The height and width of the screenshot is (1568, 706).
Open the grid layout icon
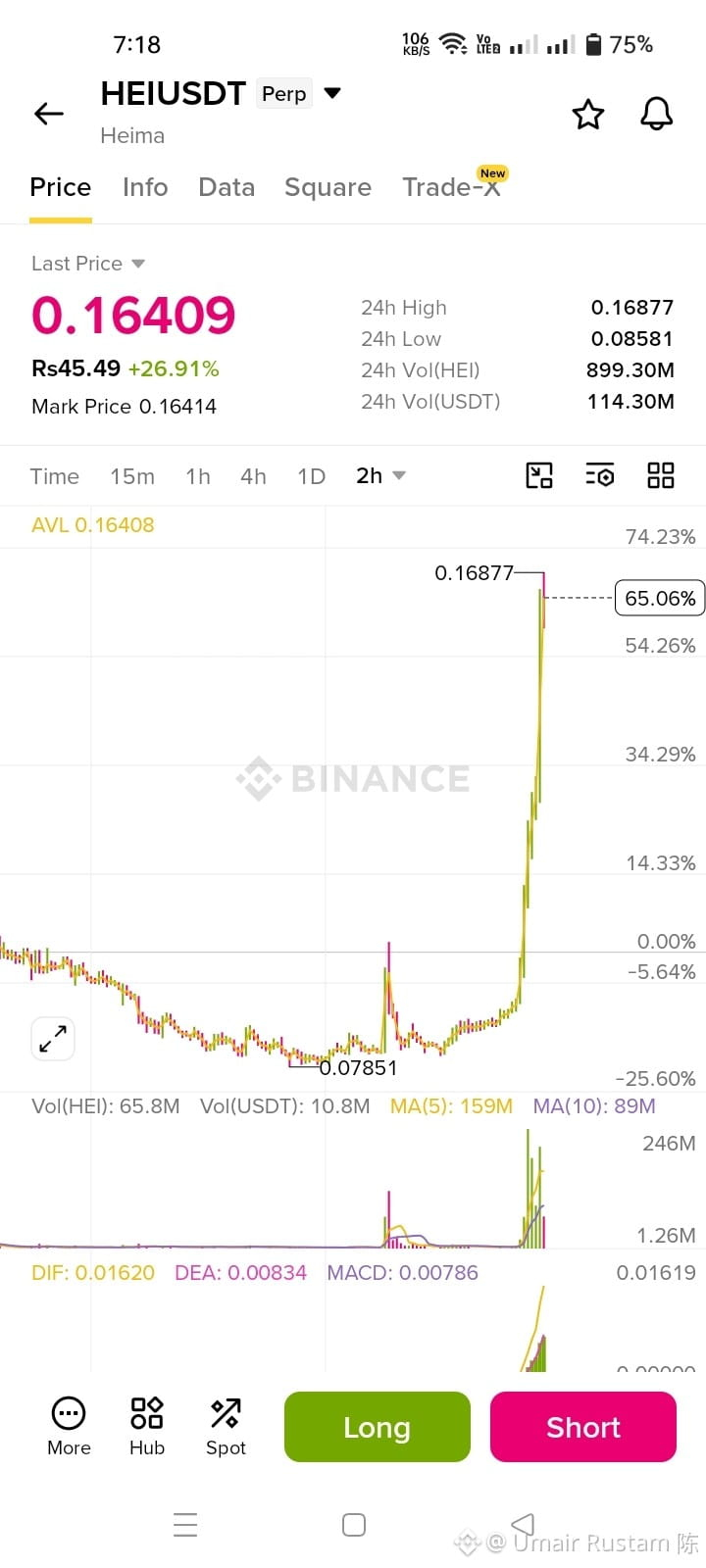(x=661, y=475)
